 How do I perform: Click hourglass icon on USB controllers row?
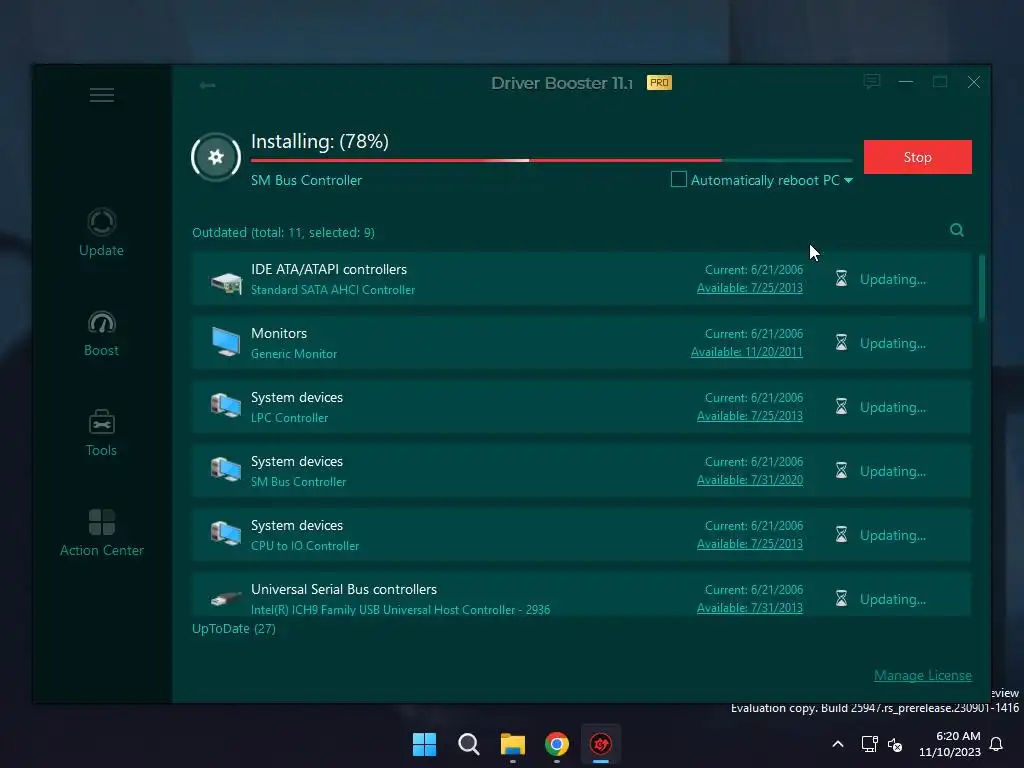click(x=841, y=599)
